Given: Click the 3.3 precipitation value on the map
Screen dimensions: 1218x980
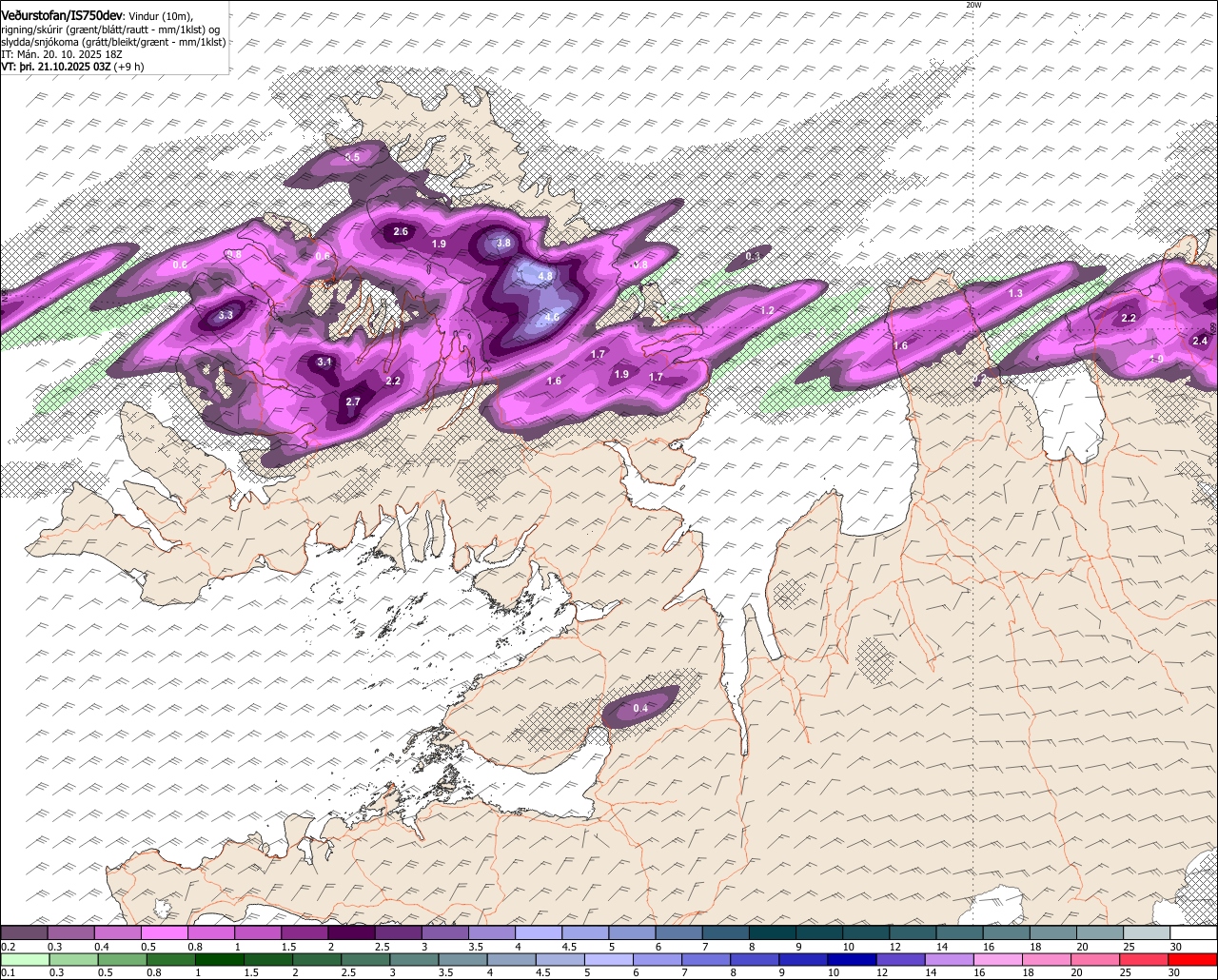Looking at the screenshot, I should click(x=226, y=315).
